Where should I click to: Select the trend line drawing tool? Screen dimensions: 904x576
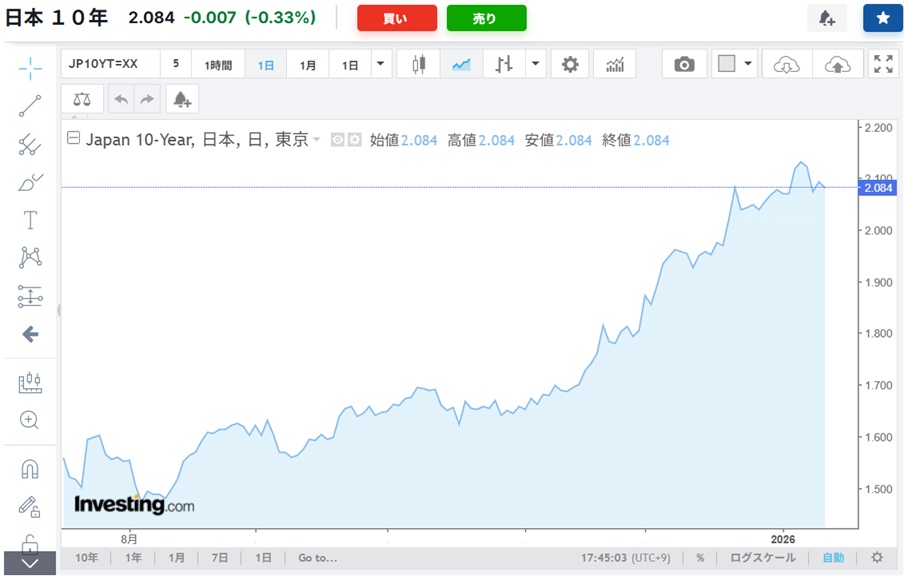coord(30,106)
